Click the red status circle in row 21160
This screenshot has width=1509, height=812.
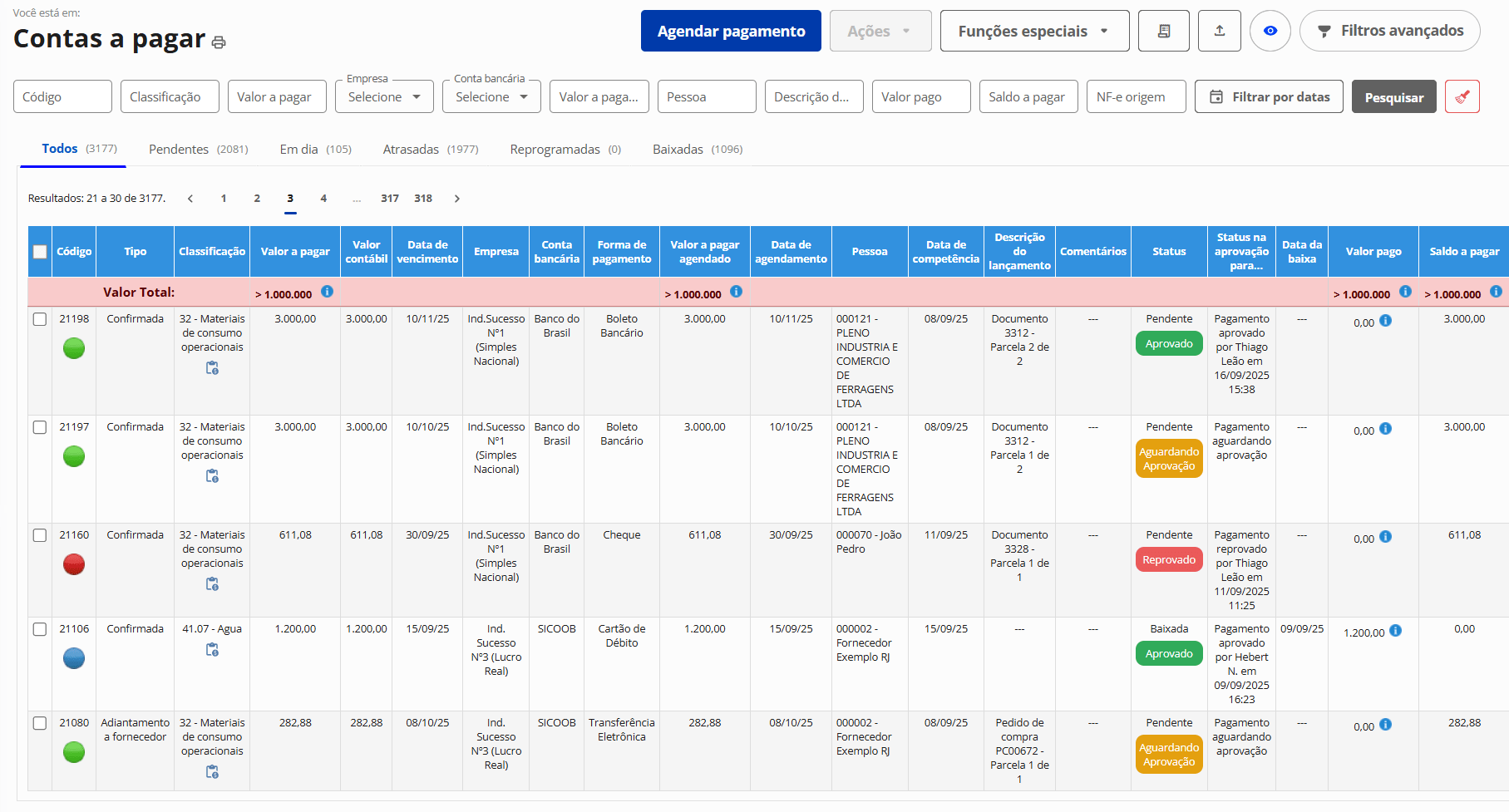tap(74, 564)
